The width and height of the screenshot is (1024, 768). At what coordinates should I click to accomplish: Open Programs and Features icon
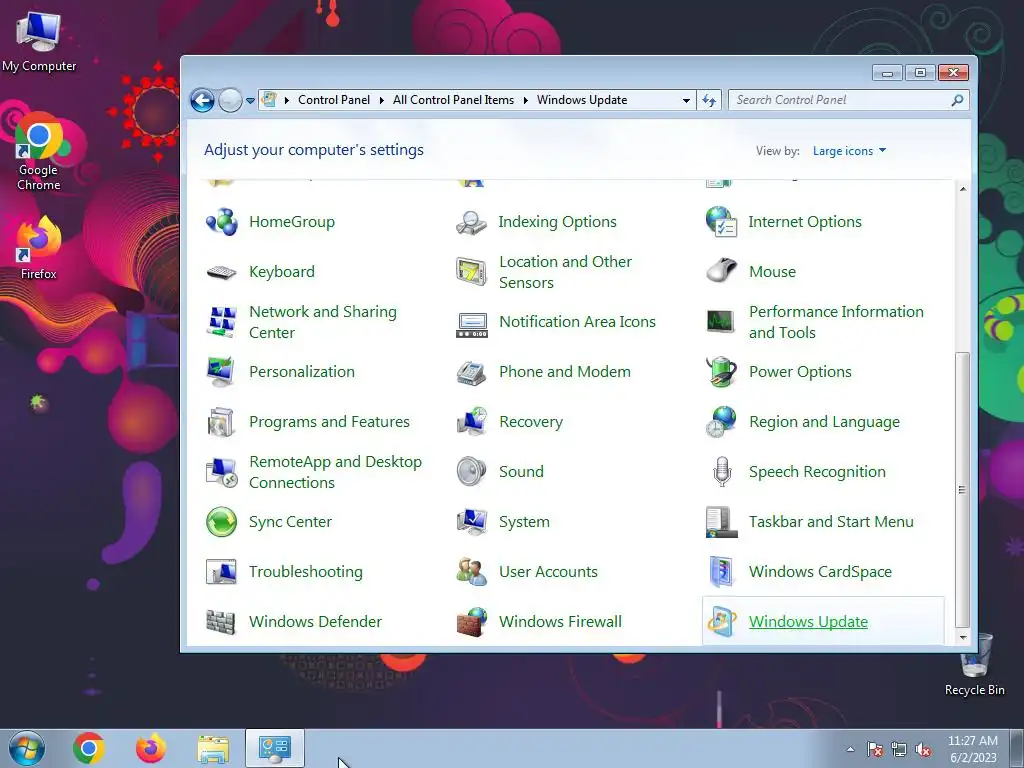click(221, 422)
